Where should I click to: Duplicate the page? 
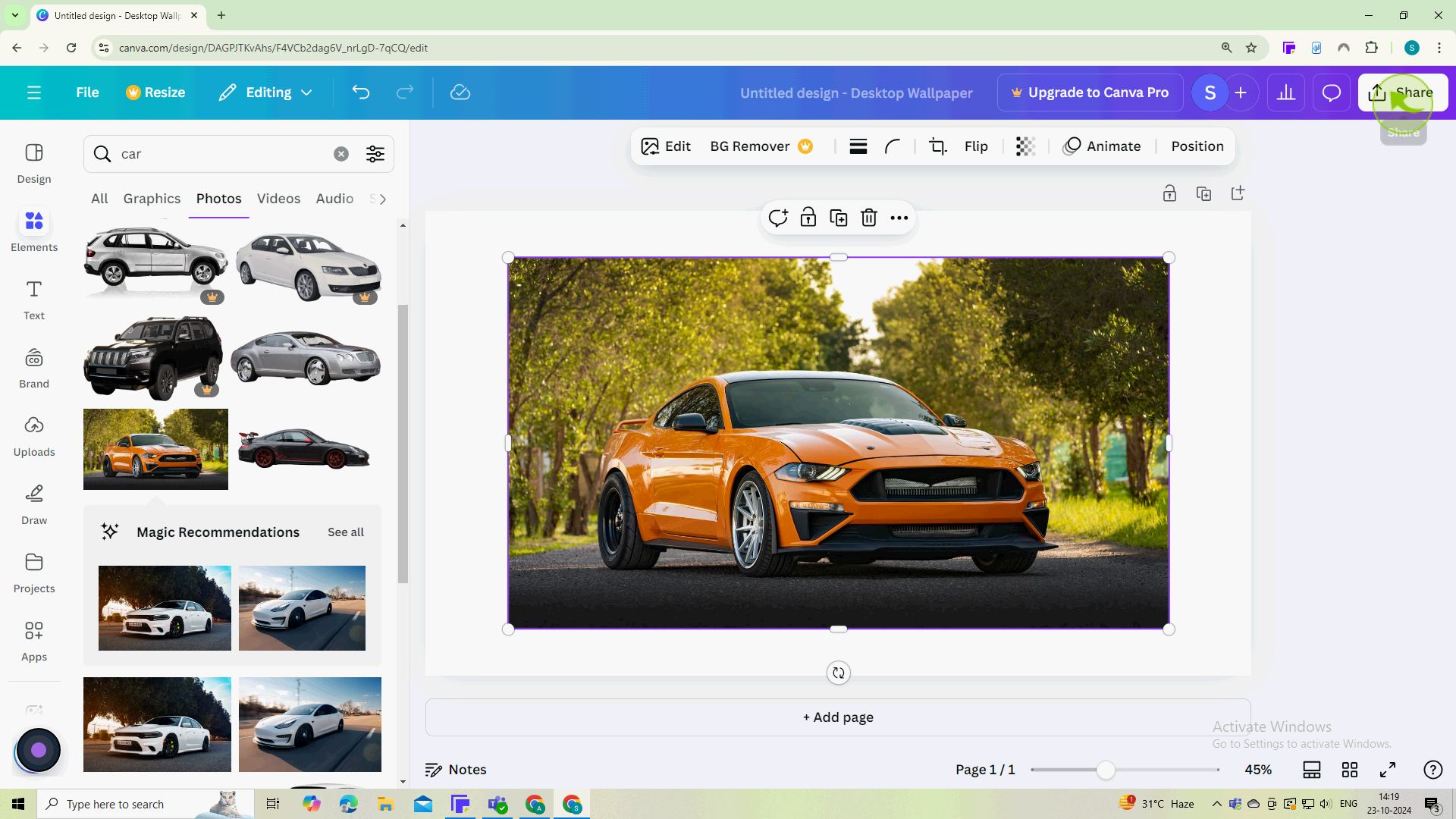[1203, 193]
